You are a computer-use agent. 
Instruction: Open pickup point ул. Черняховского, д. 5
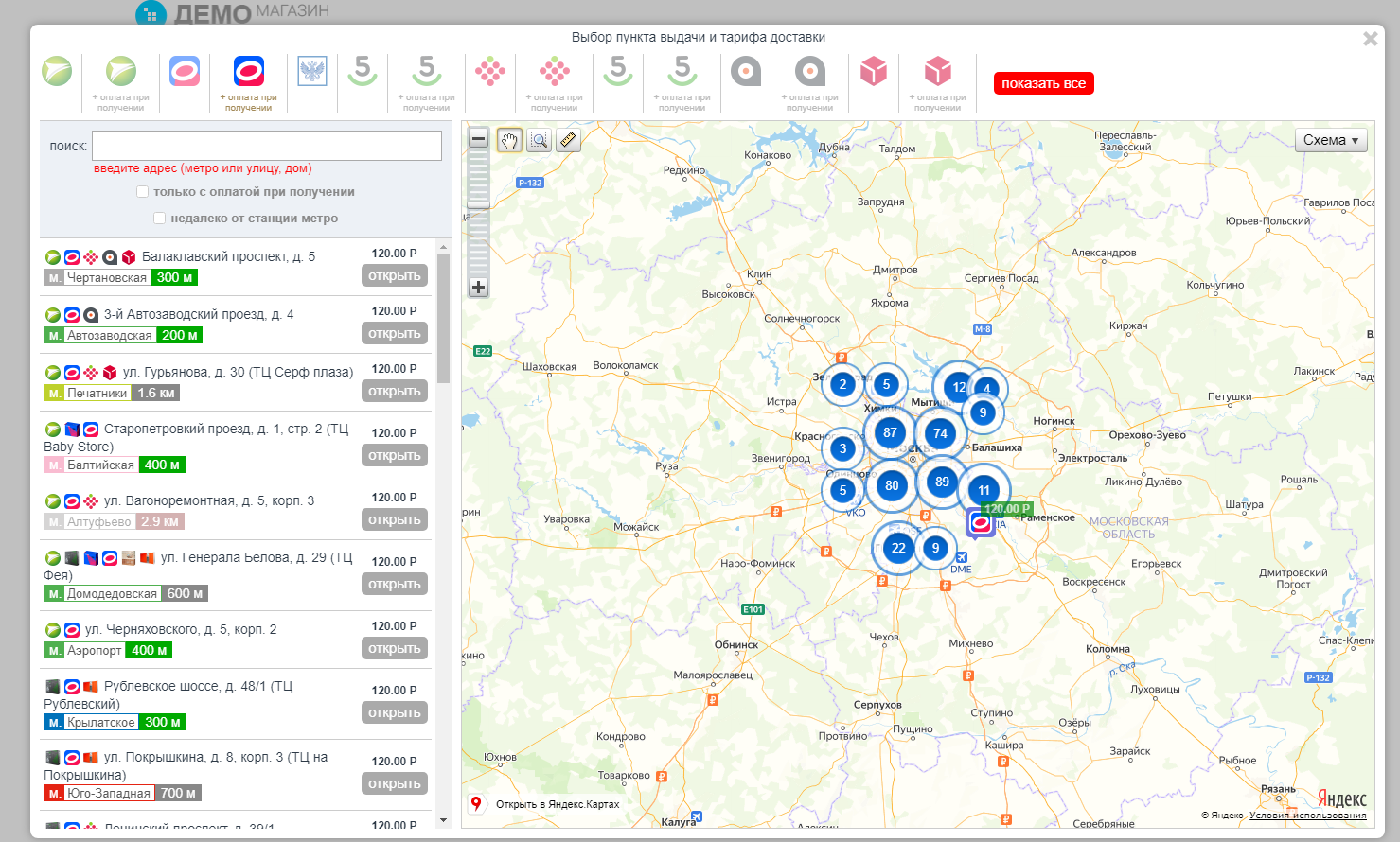[395, 648]
